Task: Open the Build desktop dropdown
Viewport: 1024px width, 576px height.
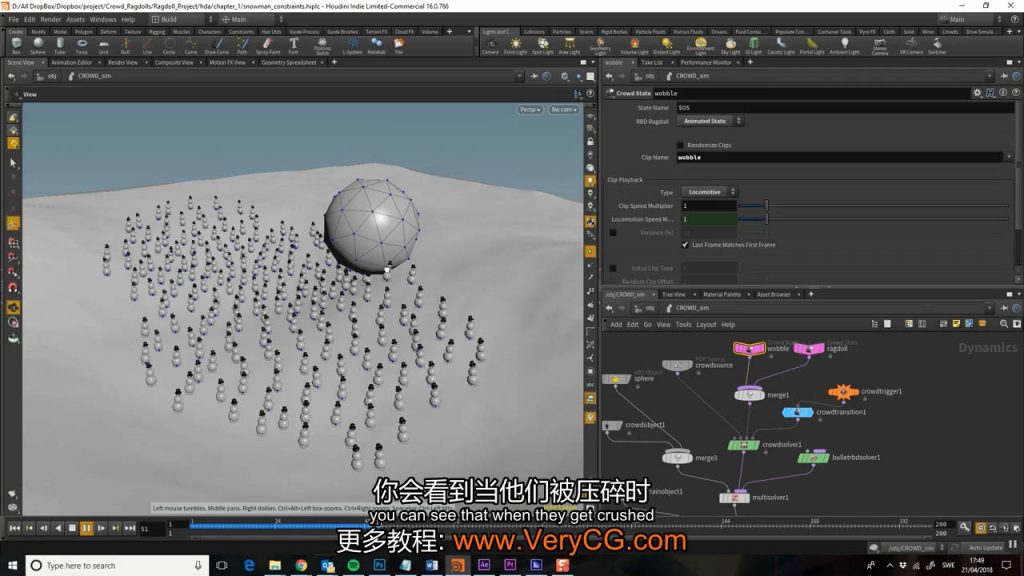Action: point(182,20)
